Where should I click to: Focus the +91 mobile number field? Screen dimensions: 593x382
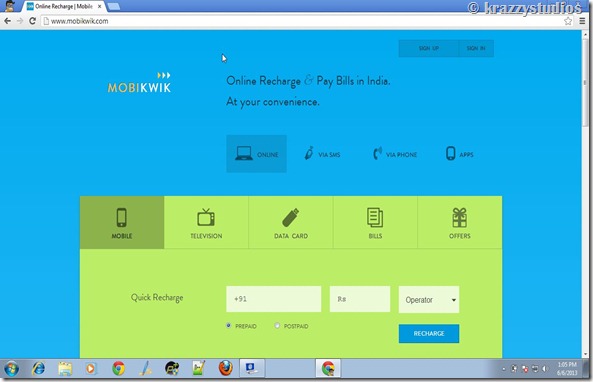click(274, 299)
